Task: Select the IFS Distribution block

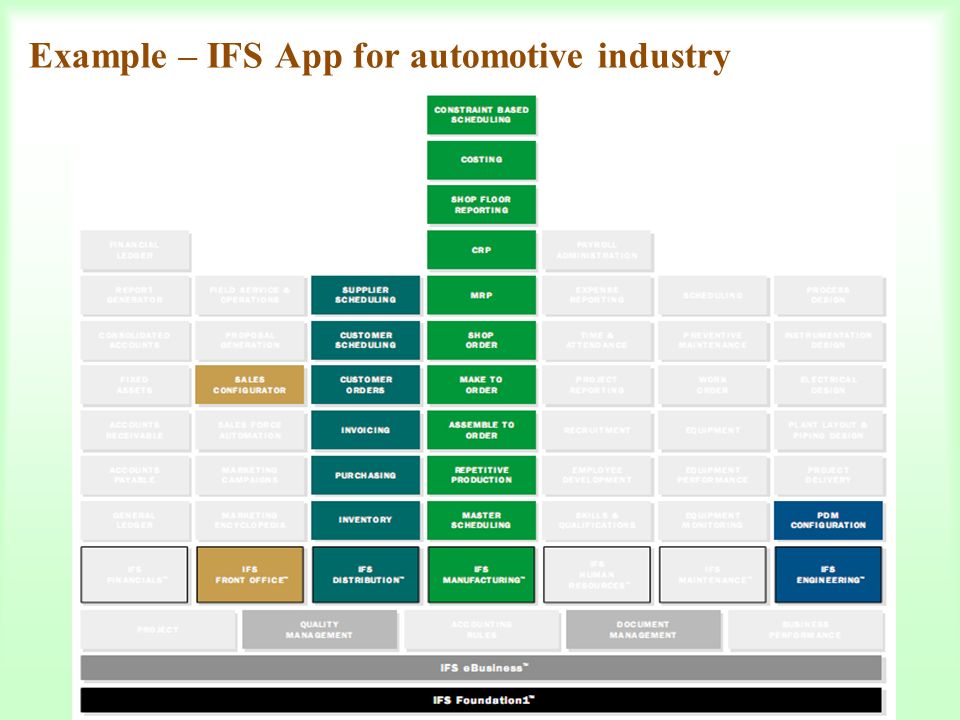Action: click(x=366, y=575)
